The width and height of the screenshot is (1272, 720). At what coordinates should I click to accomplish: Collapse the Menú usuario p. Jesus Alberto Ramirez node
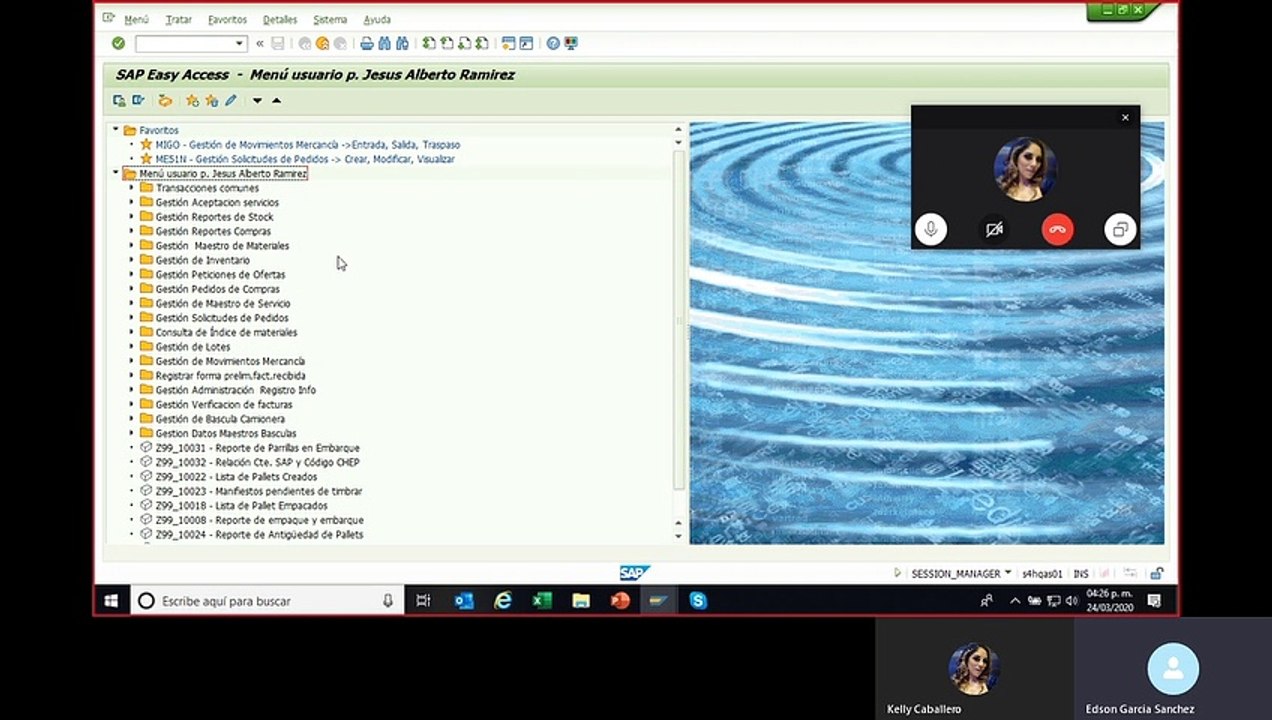click(115, 173)
